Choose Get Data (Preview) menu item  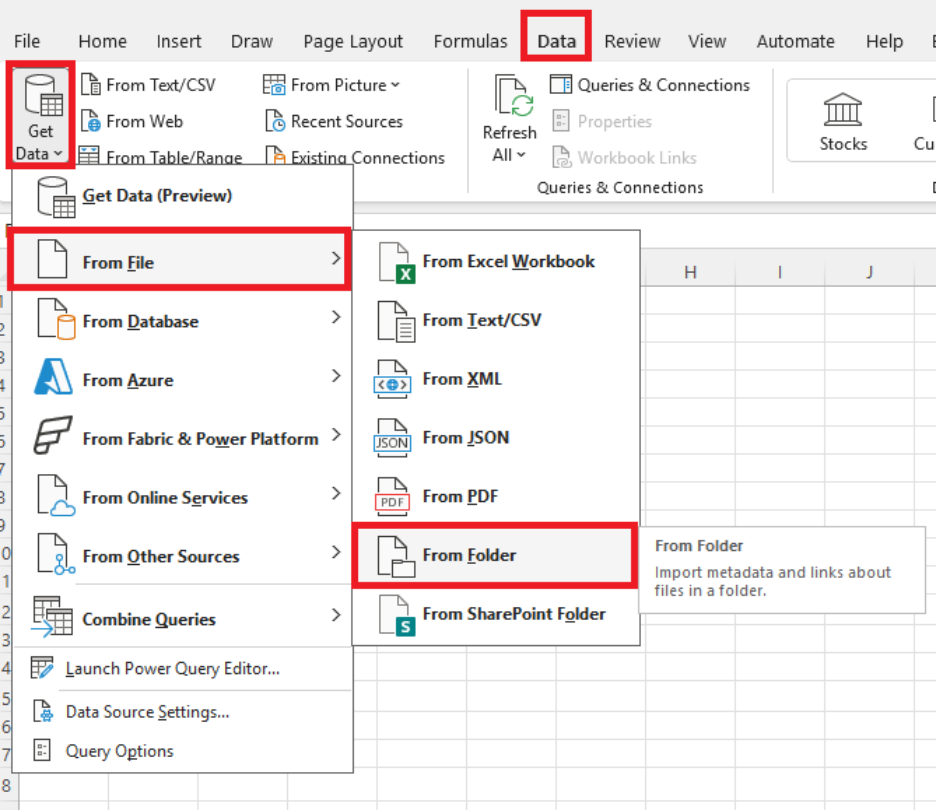[182, 196]
